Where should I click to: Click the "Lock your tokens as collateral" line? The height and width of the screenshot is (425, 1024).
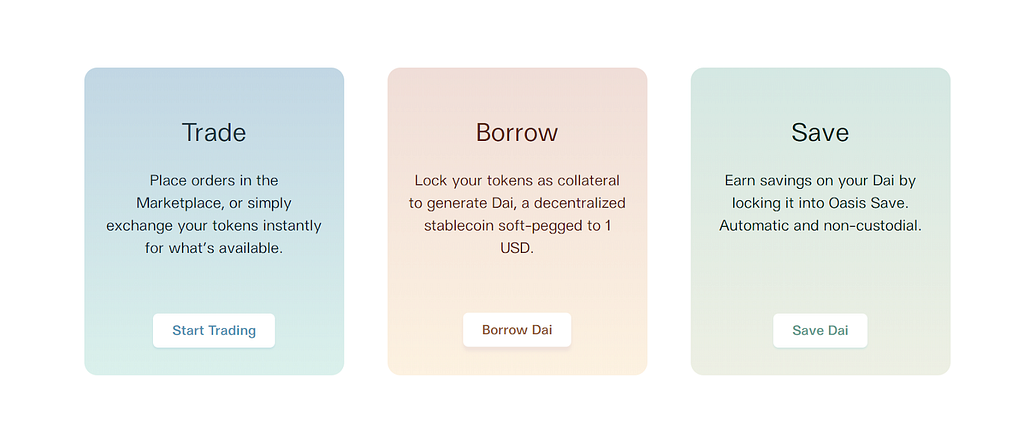tap(517, 180)
